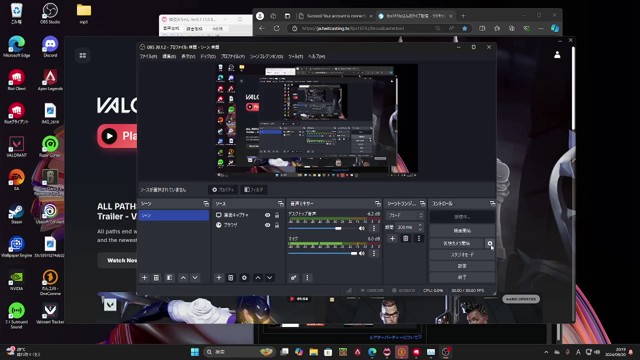Unlock the 画面キャプチャ source lock
The width and height of the screenshot is (640, 360).
277,215
